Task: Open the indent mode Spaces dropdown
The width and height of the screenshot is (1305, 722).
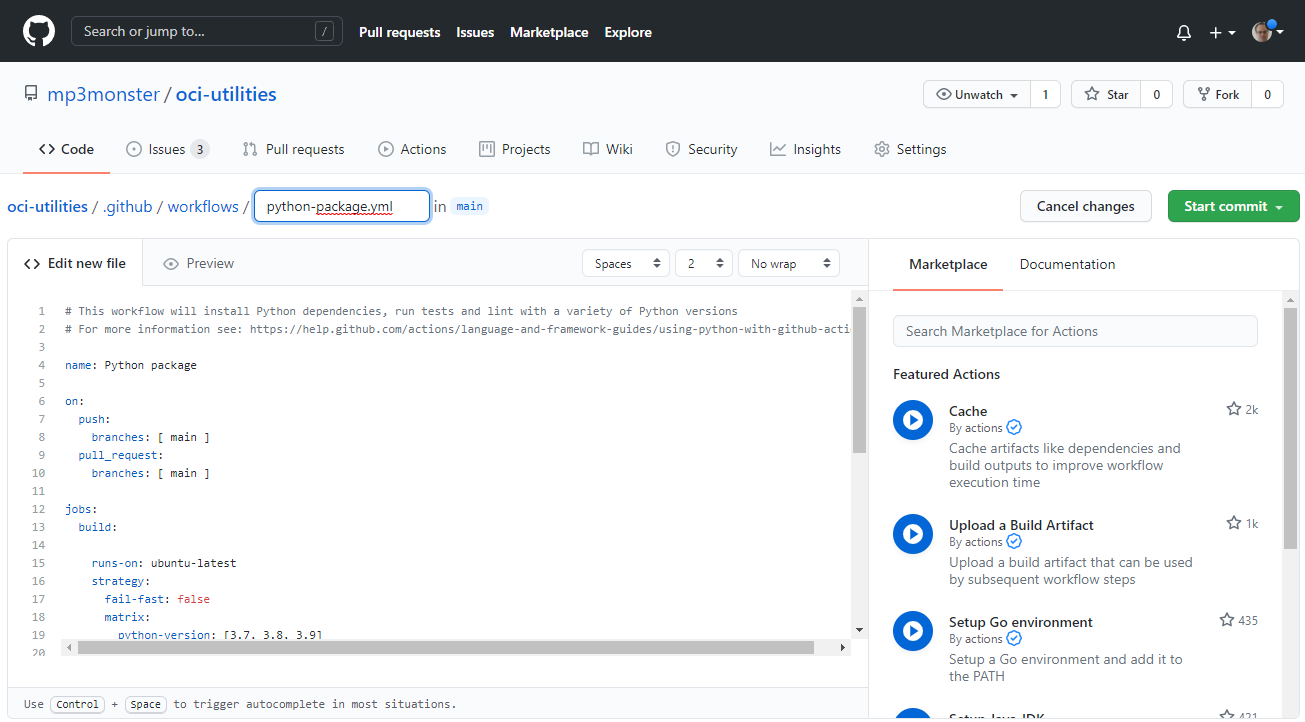Action: (x=626, y=264)
